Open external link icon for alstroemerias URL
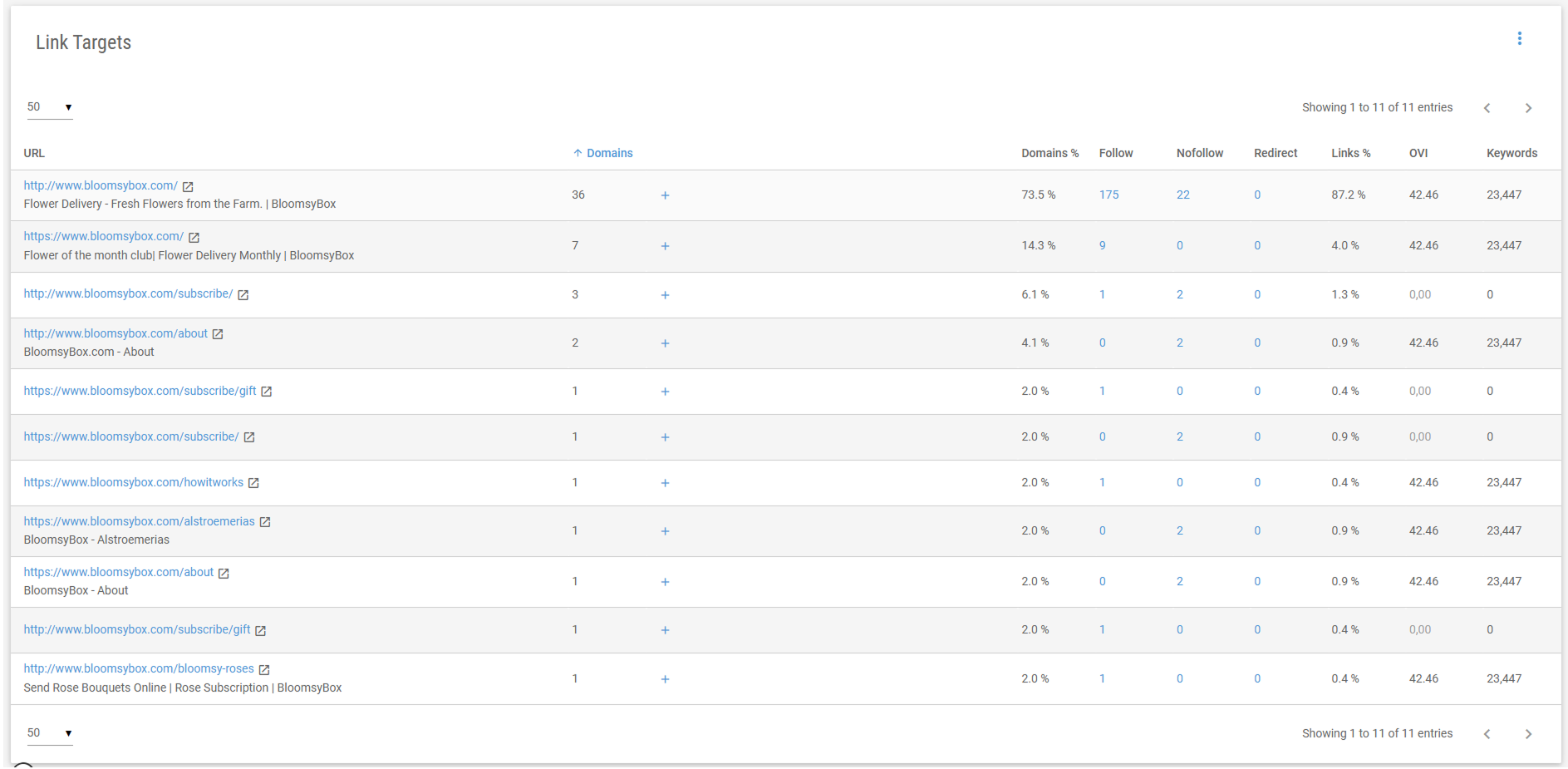The image size is (1568, 769). (x=265, y=522)
